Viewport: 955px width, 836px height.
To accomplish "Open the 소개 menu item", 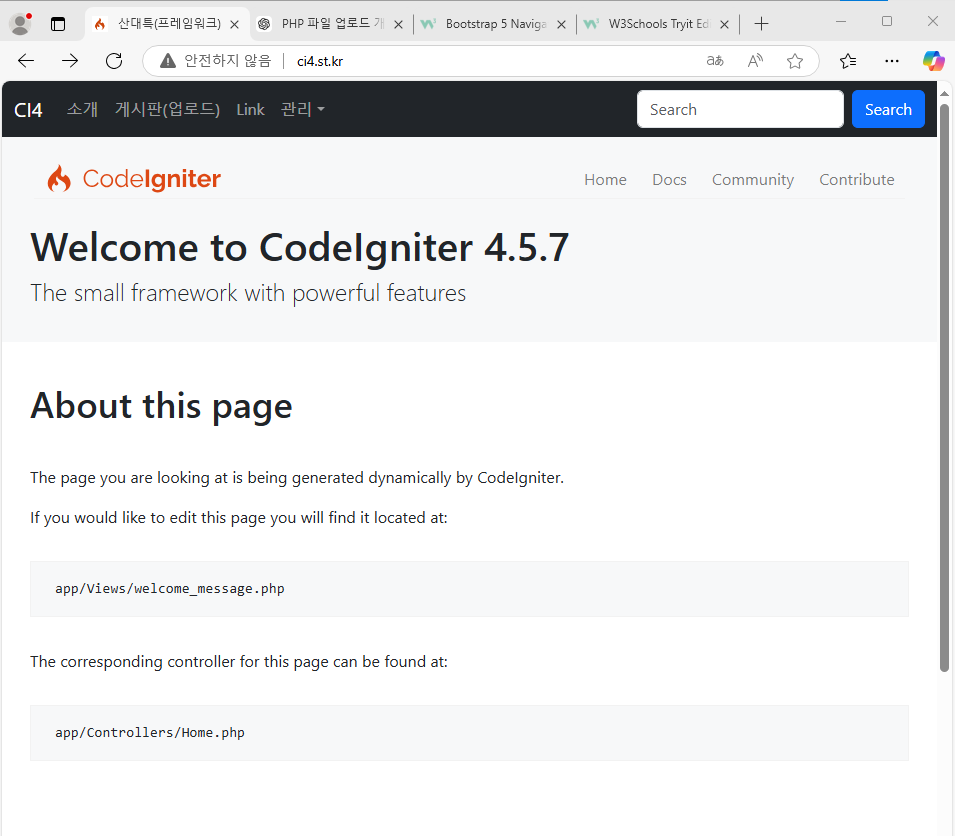I will [82, 110].
